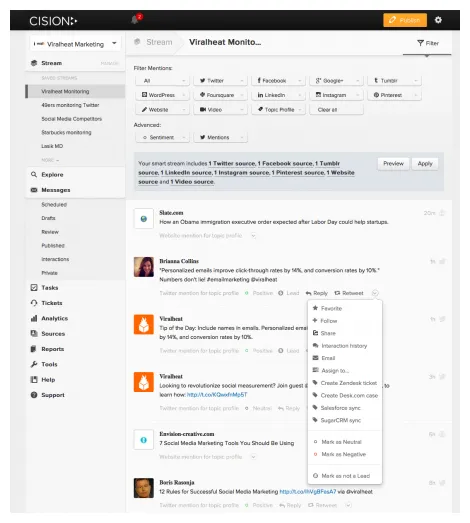
Task: Choose Email in the actions menu
Action: pyautogui.click(x=345, y=358)
